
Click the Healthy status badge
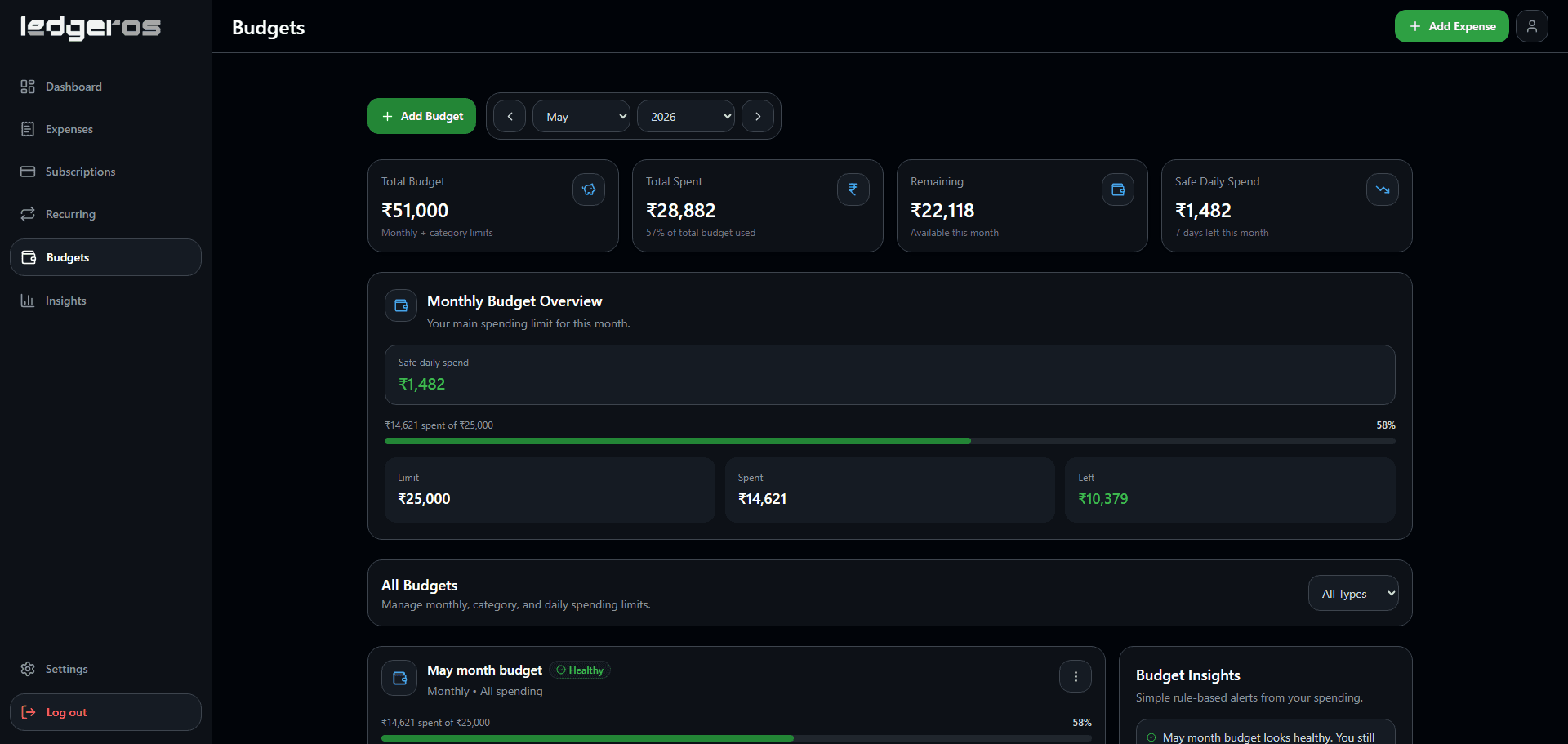coord(580,670)
